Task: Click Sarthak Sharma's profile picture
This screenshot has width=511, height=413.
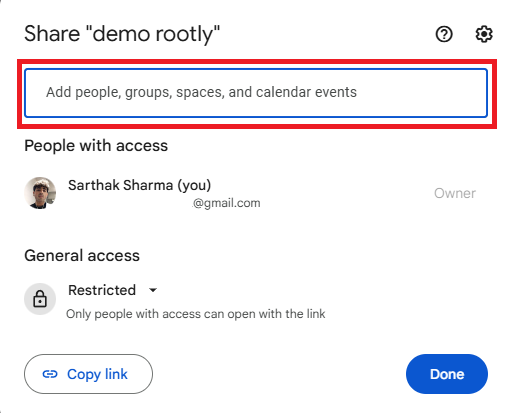Action: (x=40, y=193)
